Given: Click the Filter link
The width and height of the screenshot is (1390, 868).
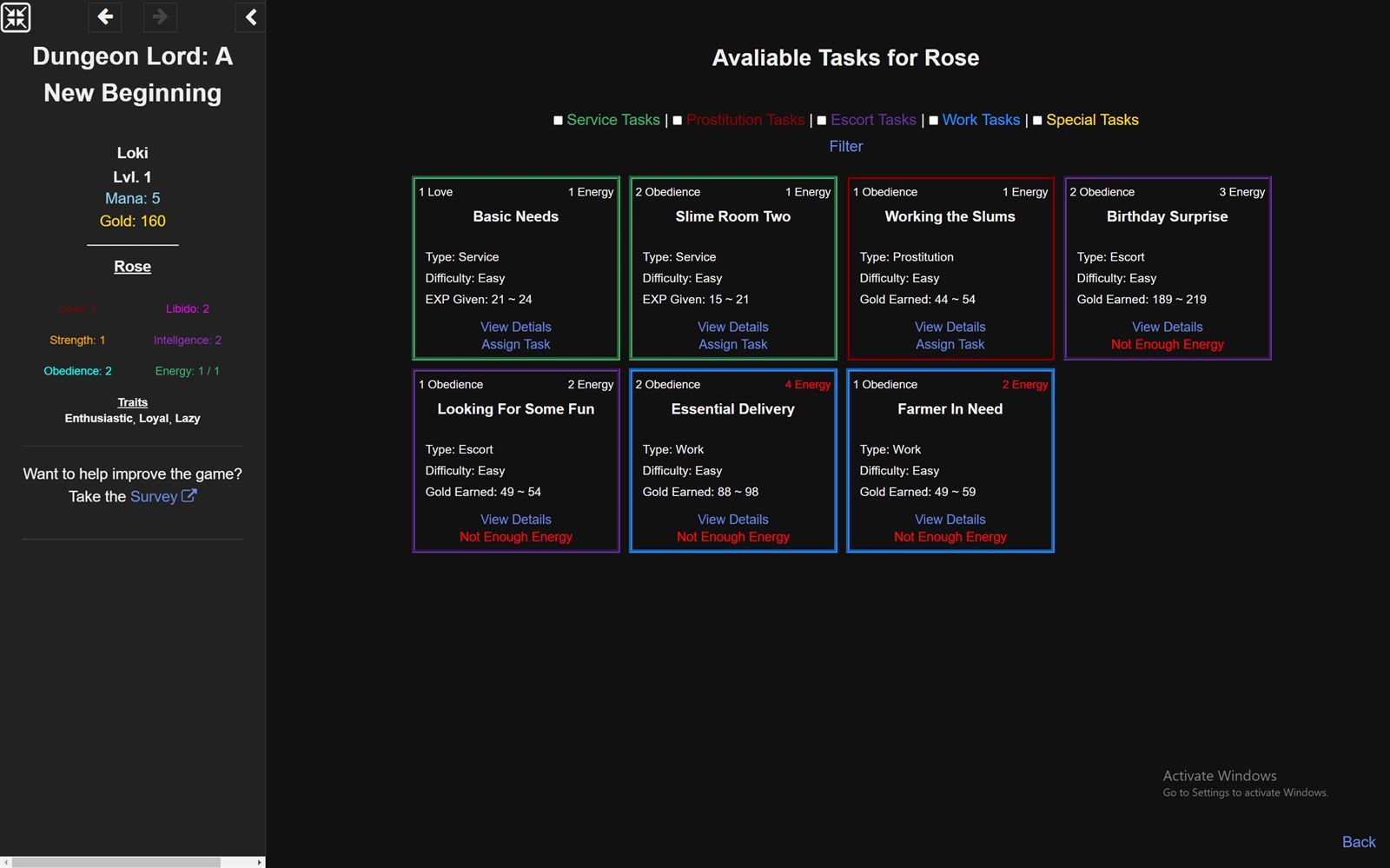Looking at the screenshot, I should pos(845,146).
